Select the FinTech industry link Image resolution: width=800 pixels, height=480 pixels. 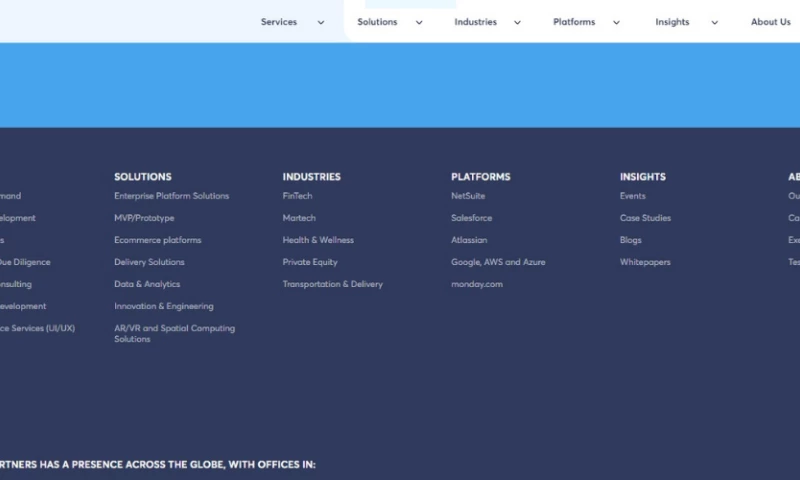pos(297,196)
